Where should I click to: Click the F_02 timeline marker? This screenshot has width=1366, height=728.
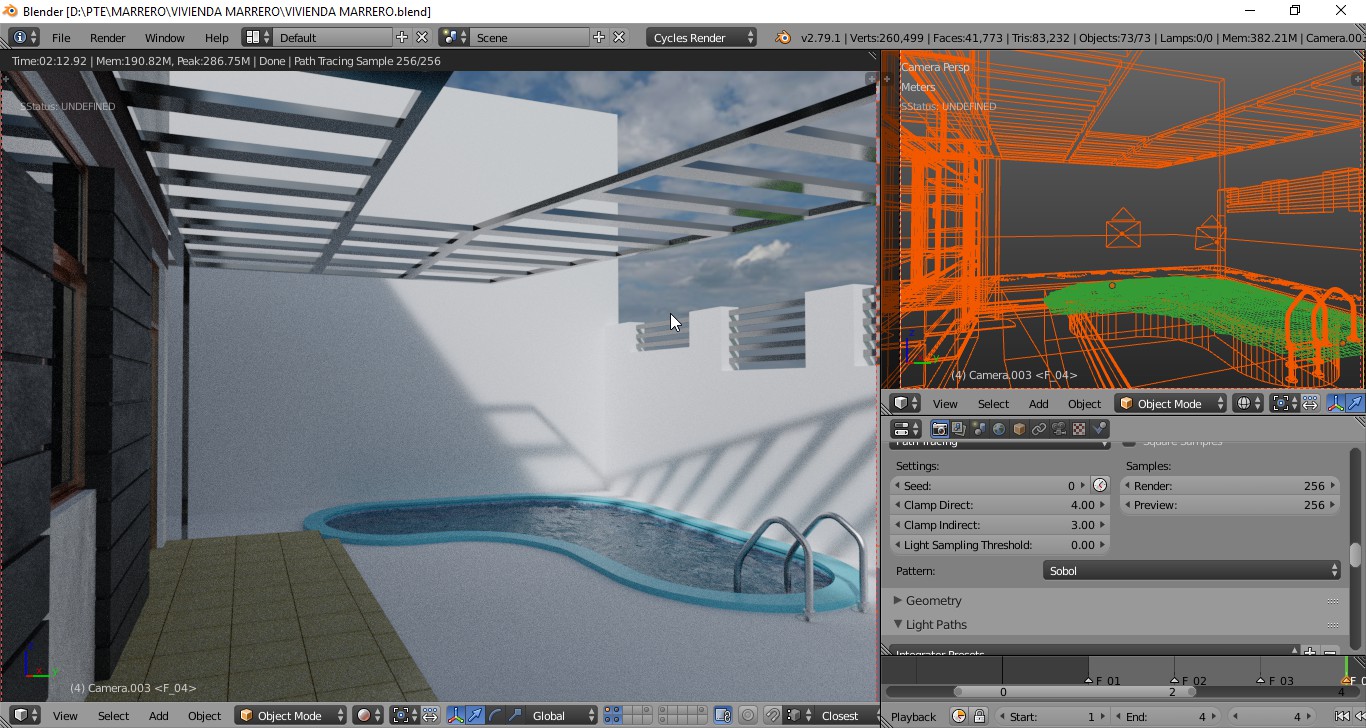[x=1175, y=680]
